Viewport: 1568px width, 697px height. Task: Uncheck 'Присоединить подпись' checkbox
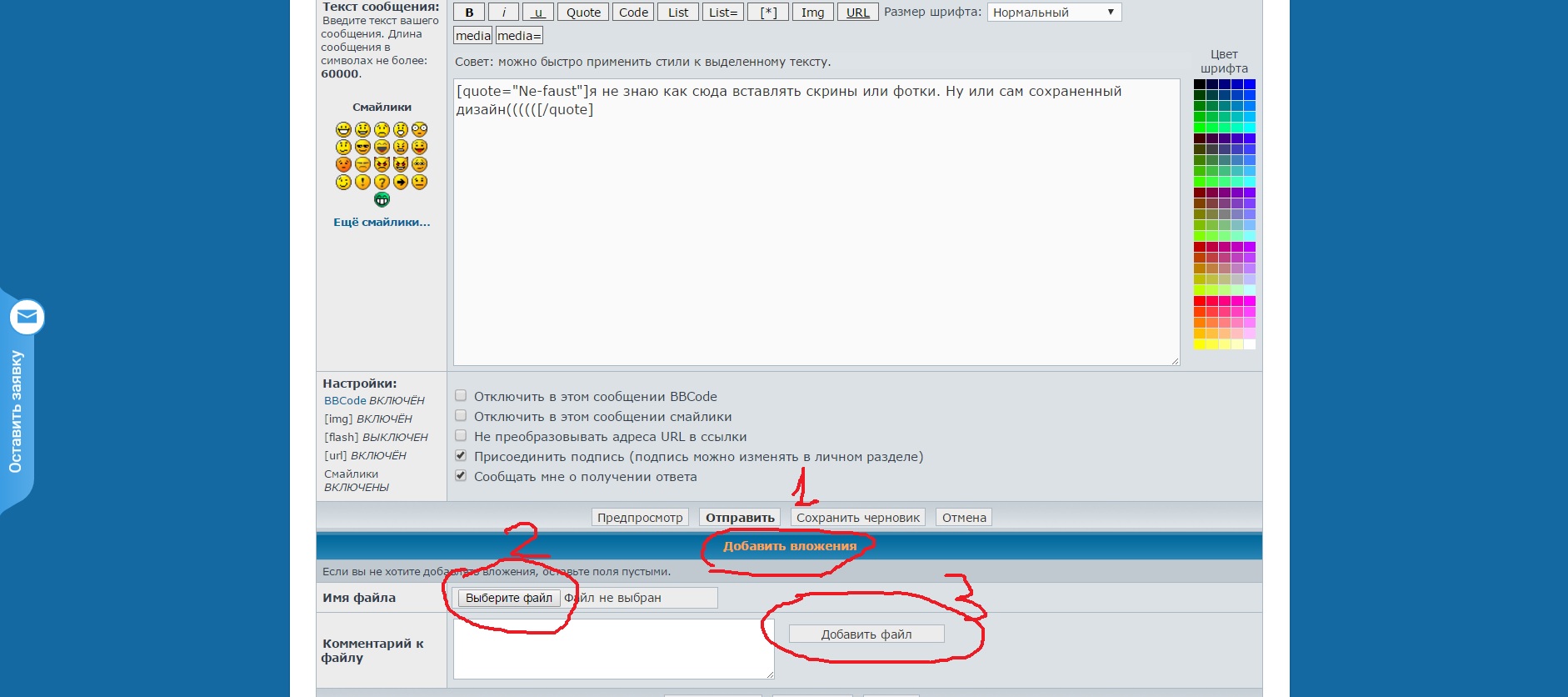coord(461,456)
